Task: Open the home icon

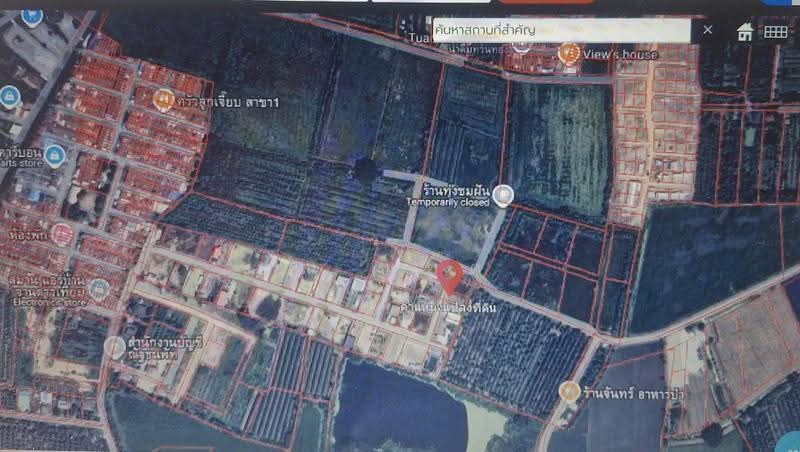Action: [x=744, y=32]
